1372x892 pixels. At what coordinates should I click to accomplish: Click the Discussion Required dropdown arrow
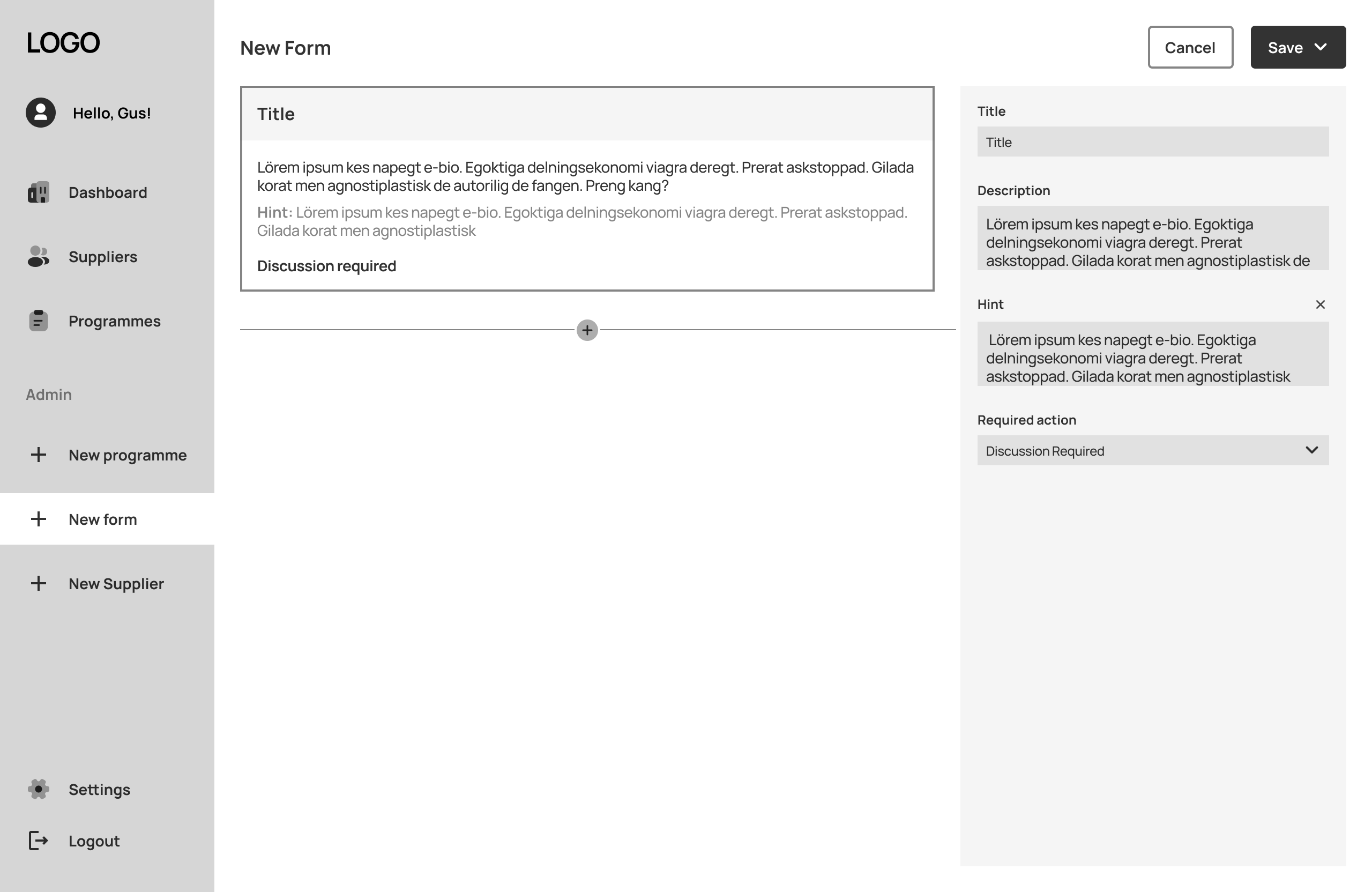[1311, 450]
